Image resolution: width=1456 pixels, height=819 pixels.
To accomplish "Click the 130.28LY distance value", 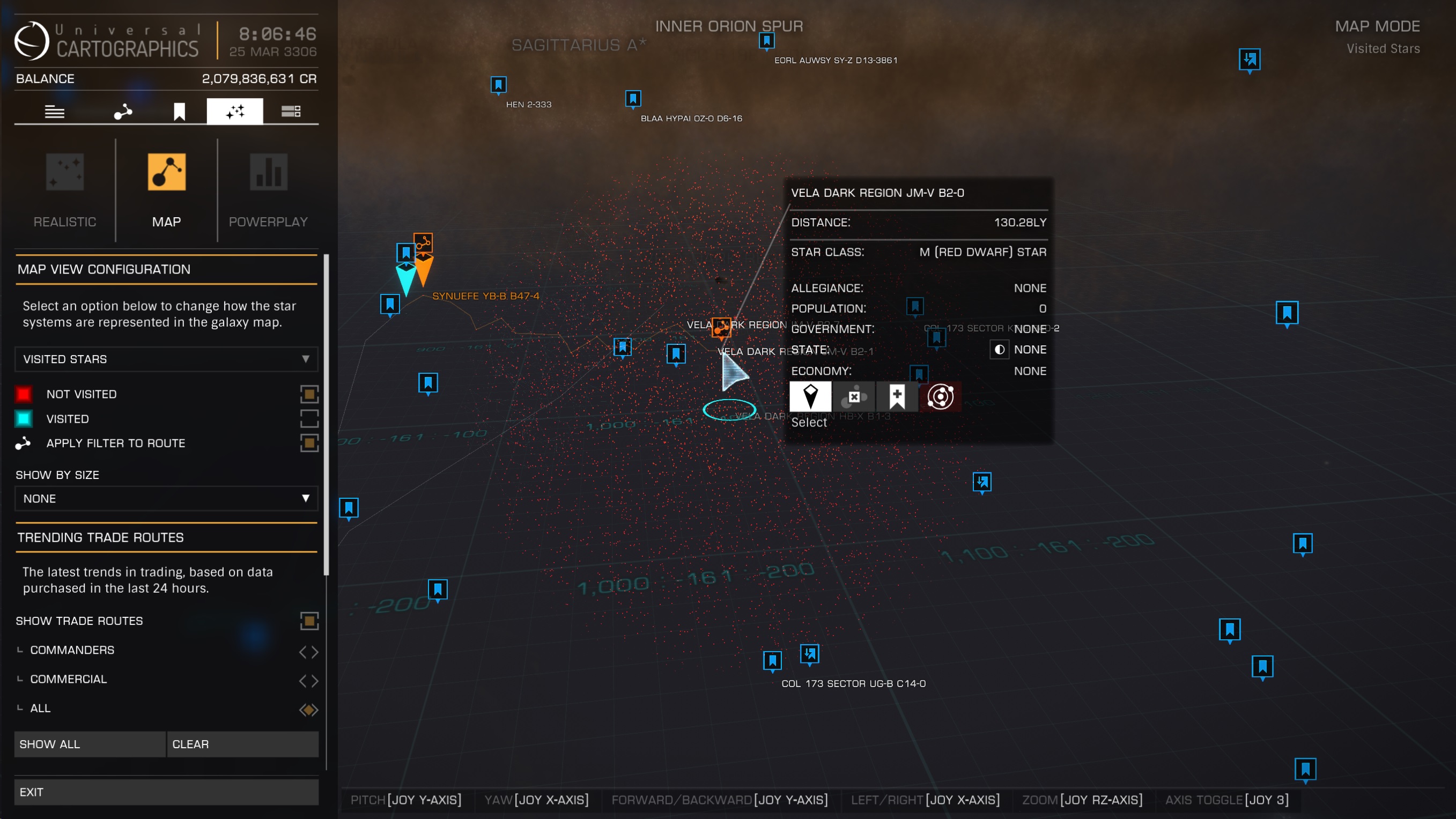I will click(x=1020, y=222).
